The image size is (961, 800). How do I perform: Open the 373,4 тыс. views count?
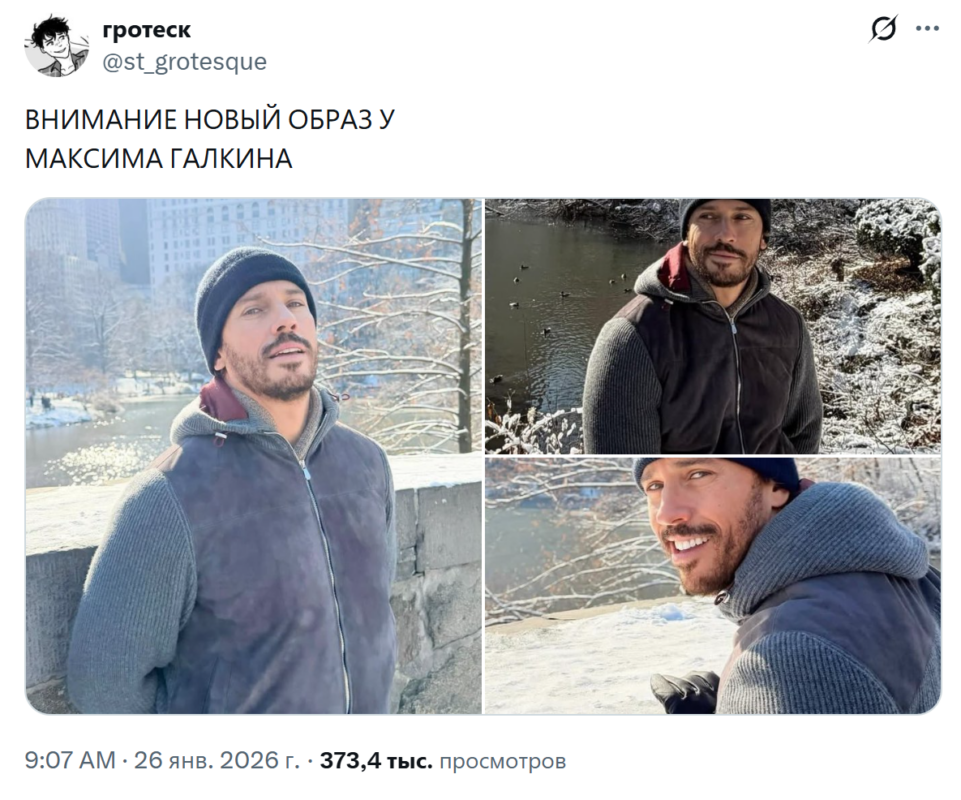pyautogui.click(x=376, y=760)
